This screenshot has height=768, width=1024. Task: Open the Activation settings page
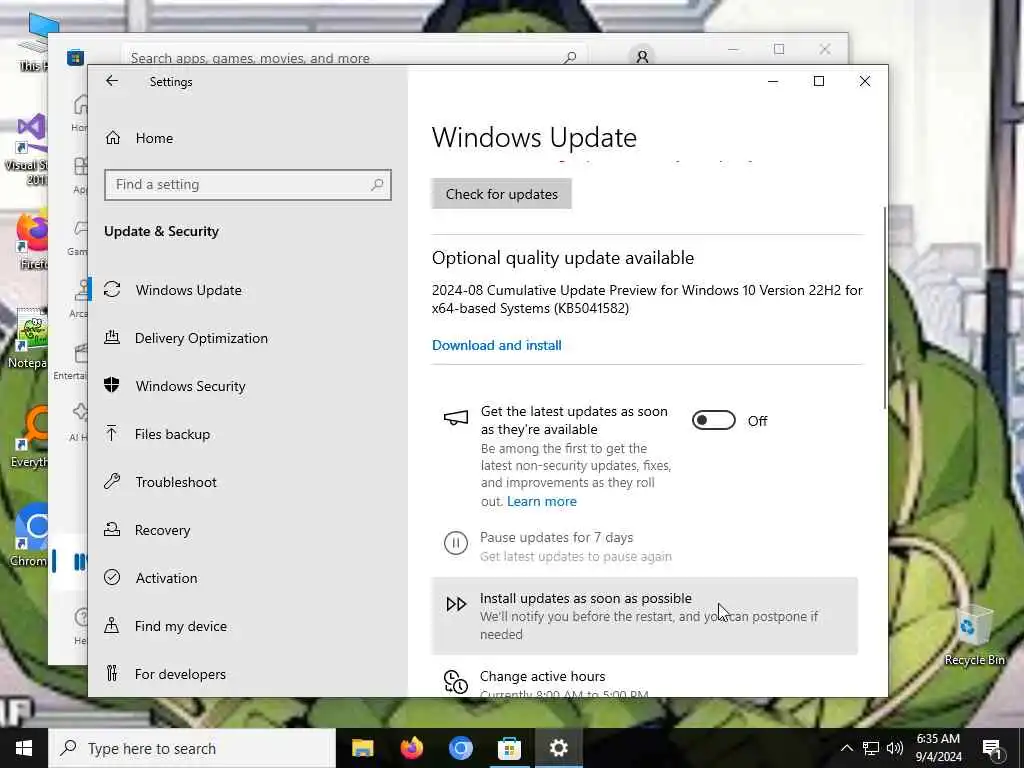[x=166, y=578]
